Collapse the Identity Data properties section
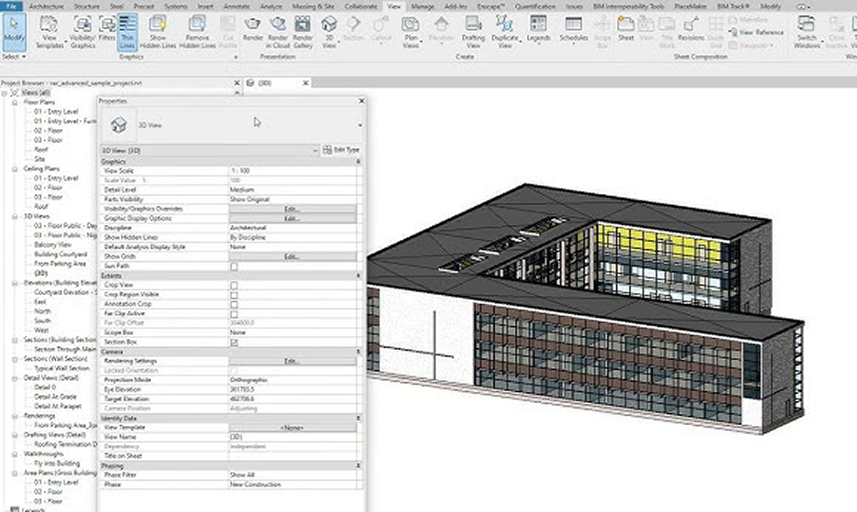Viewport: 857px width, 512px height. (x=359, y=418)
